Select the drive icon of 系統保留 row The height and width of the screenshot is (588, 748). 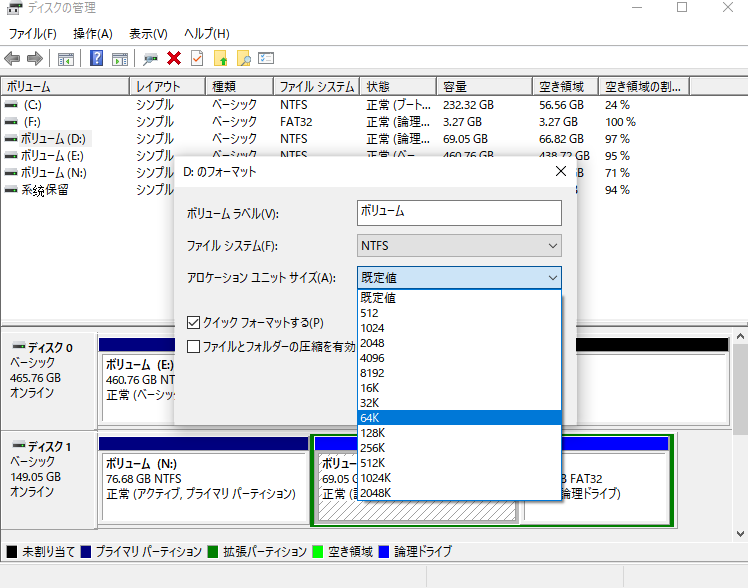tap(11, 190)
